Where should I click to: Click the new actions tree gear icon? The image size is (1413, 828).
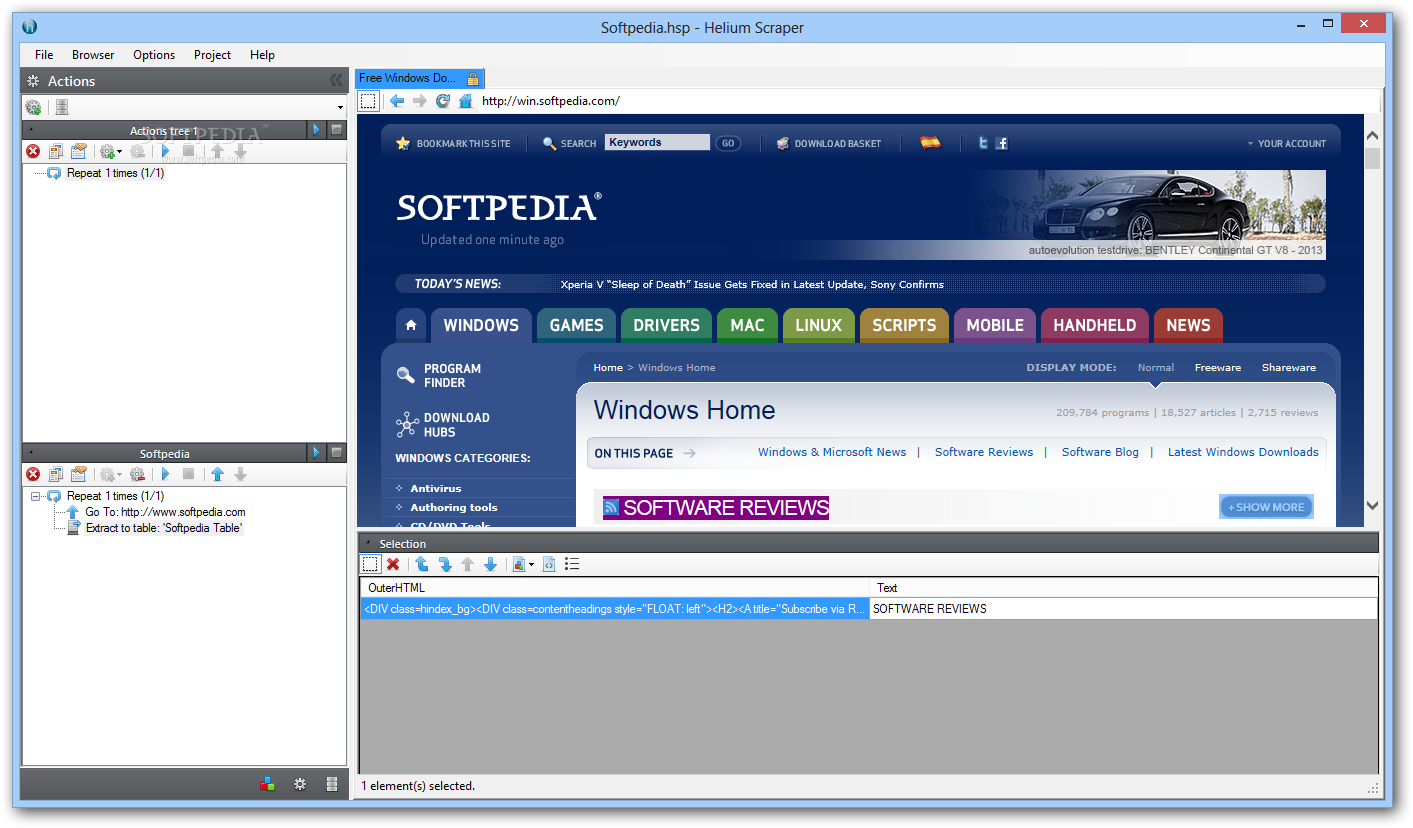point(33,107)
